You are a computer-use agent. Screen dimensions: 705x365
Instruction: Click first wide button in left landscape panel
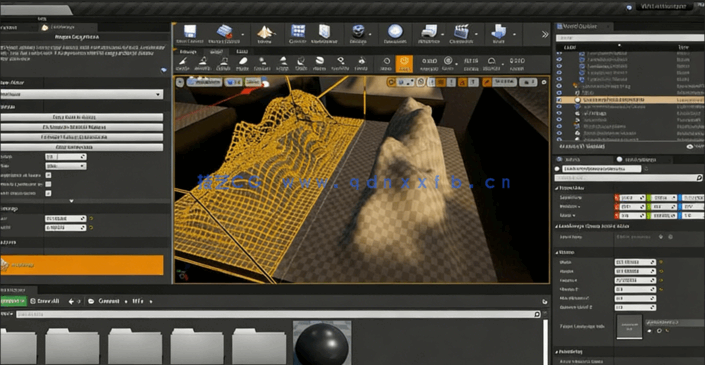(81, 117)
